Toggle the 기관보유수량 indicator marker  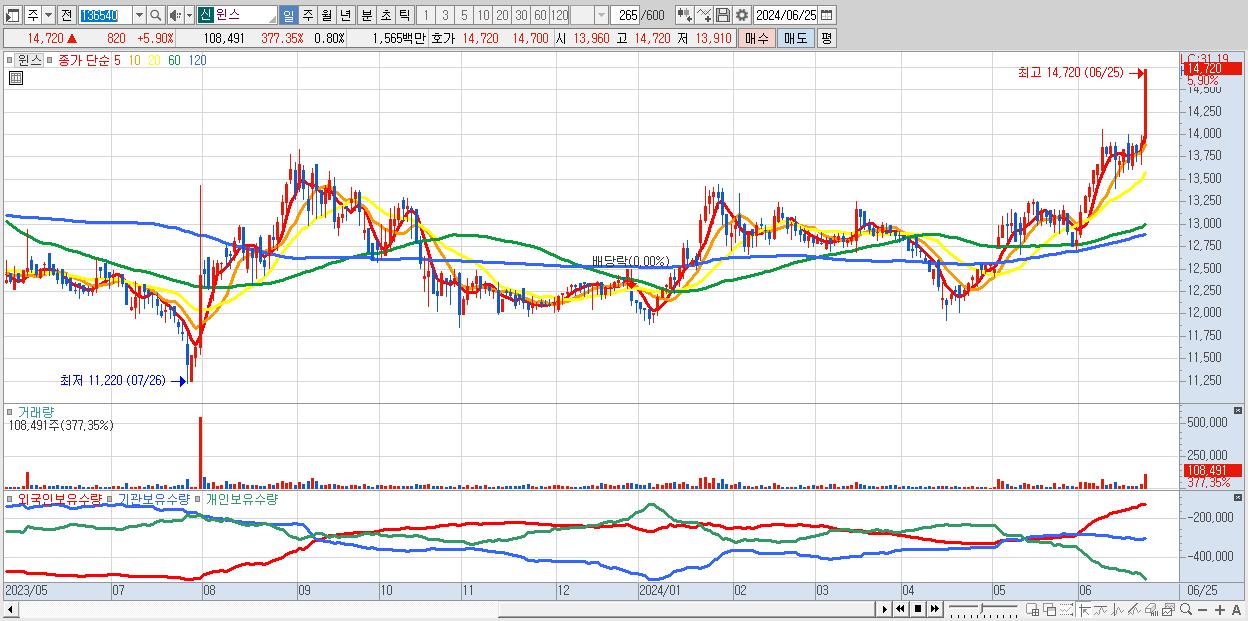coord(111,498)
